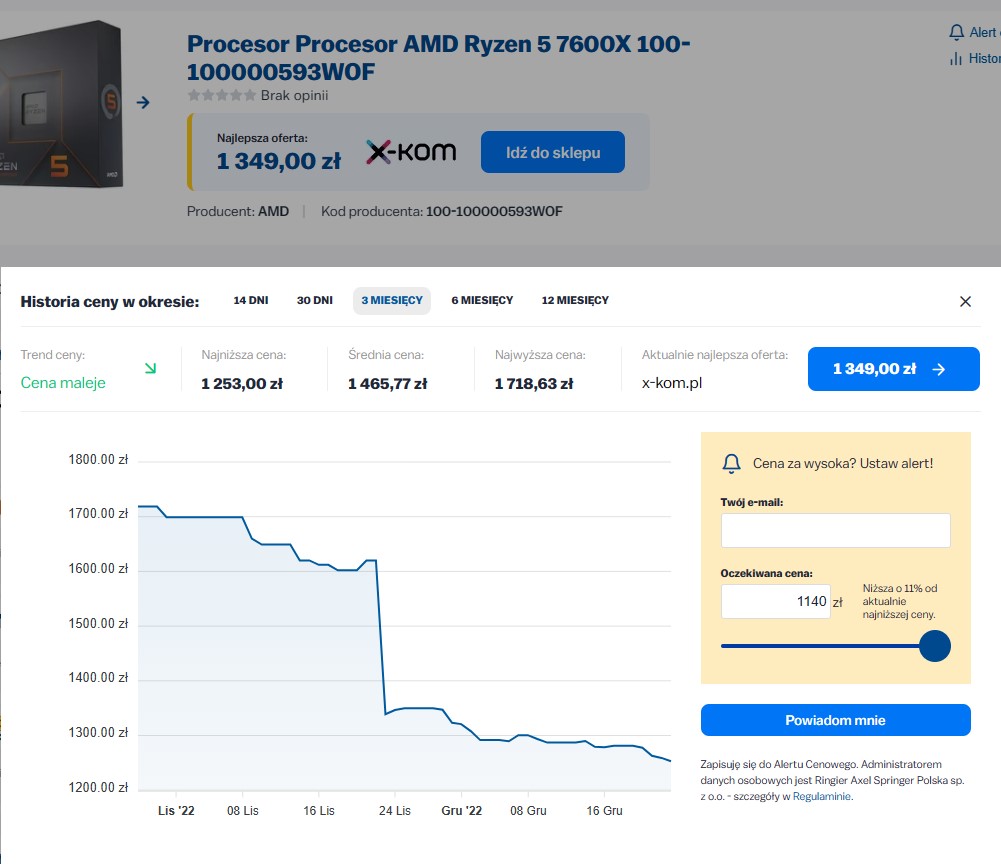The image size is (1001, 864).
Task: Click the best offer price 1 349,00 zł text
Action: pyautogui.click(x=279, y=161)
